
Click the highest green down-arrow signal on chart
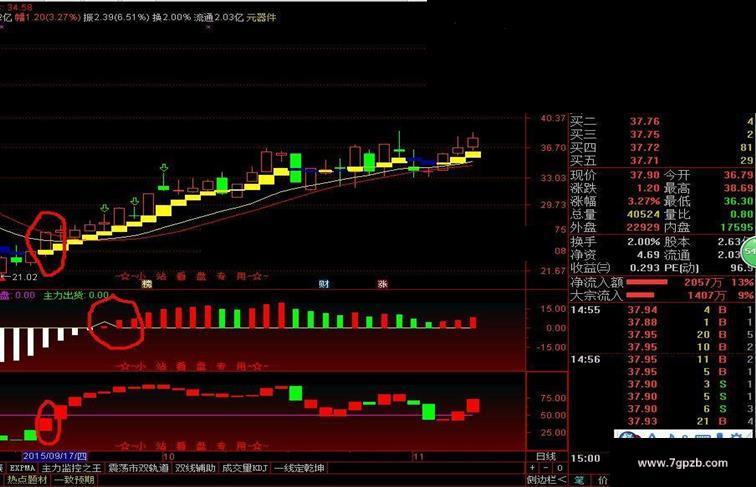point(164,168)
